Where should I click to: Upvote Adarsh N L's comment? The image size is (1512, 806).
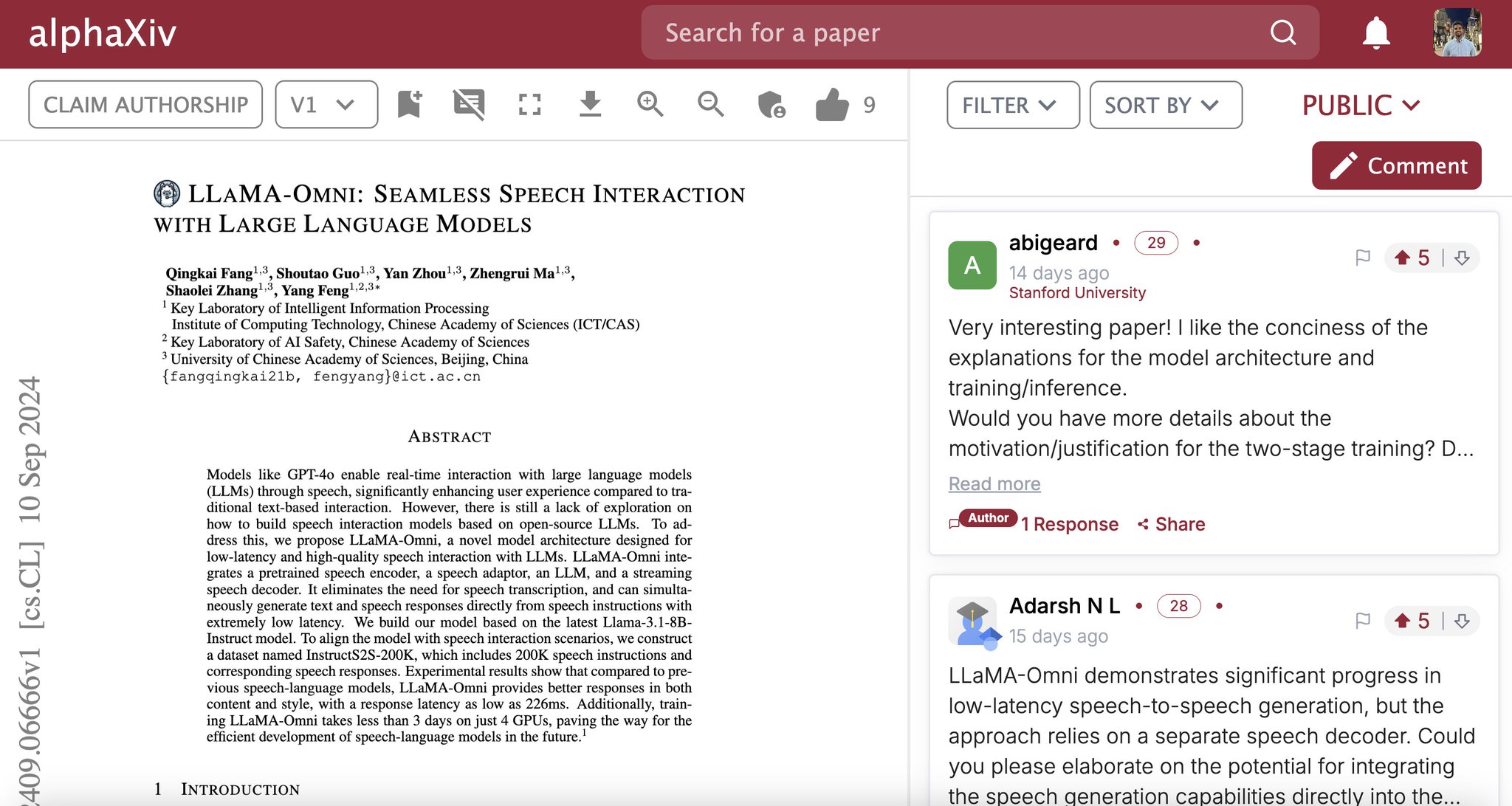point(1403,621)
